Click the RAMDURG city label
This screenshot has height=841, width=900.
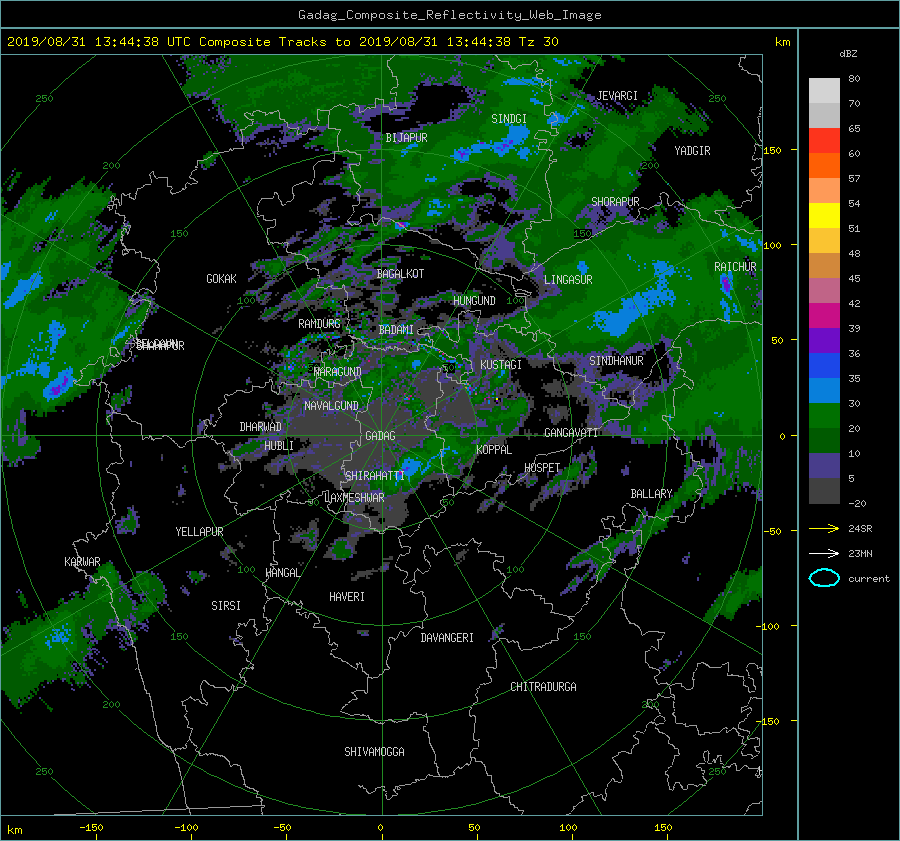pos(319,324)
